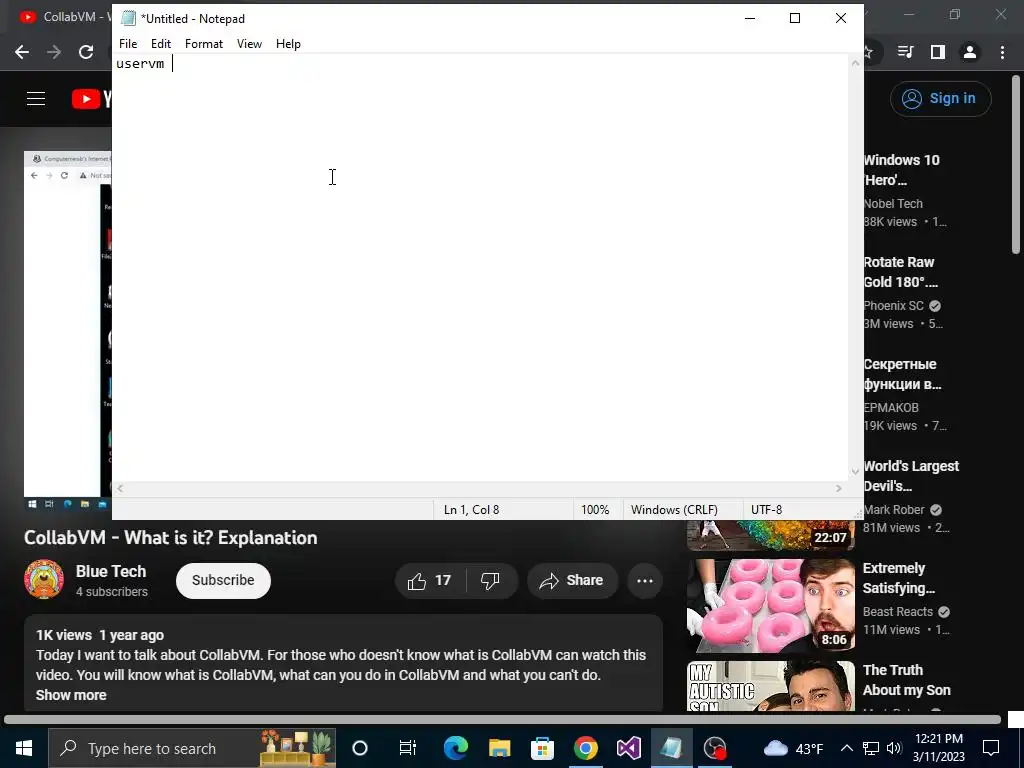Image resolution: width=1024 pixels, height=768 pixels.
Task: Open File Explorer from taskbar
Action: pyautogui.click(x=499, y=748)
